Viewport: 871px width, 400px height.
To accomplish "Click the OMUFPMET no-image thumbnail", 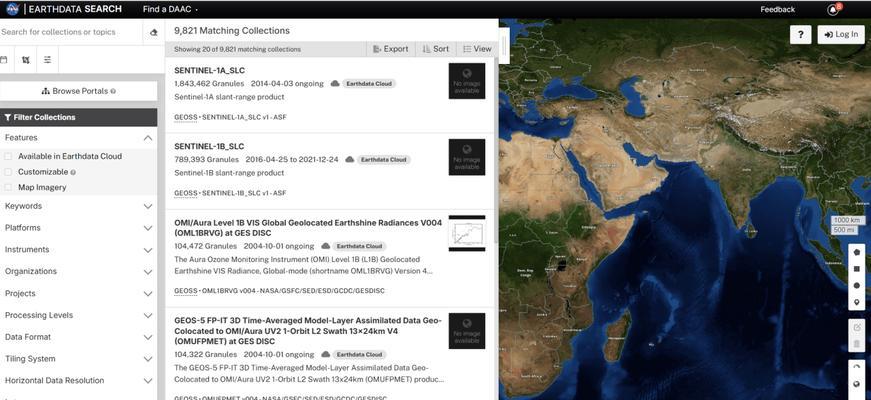I will point(467,331).
